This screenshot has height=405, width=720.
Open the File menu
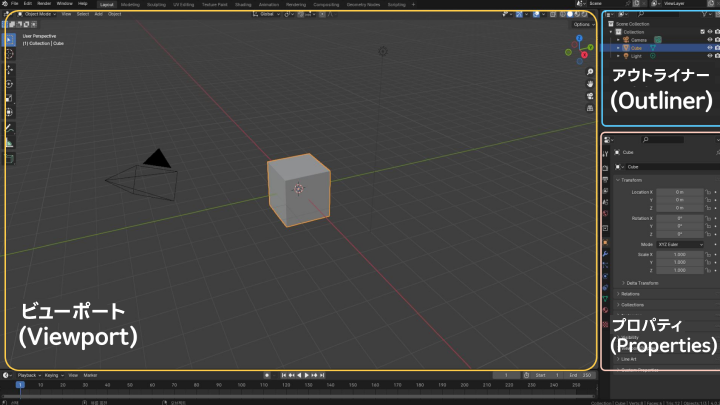coord(15,4)
